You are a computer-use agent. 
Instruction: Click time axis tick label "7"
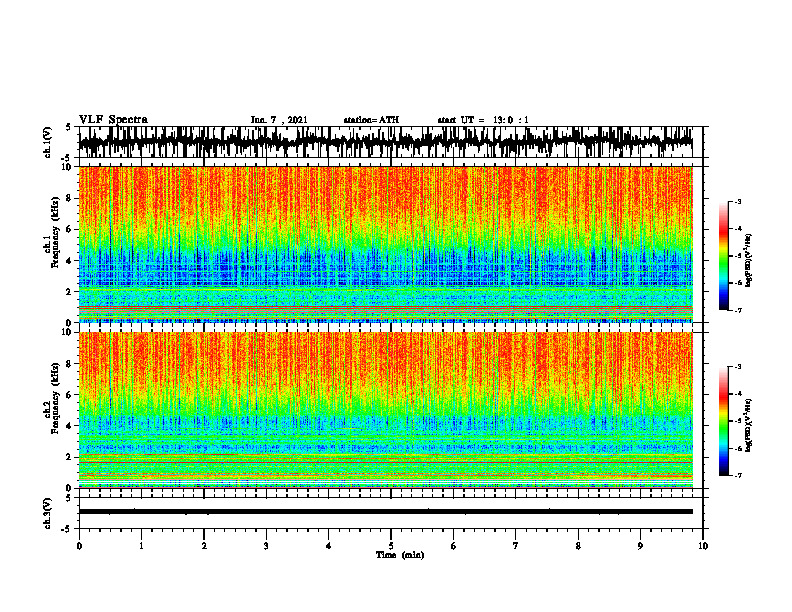coord(516,546)
